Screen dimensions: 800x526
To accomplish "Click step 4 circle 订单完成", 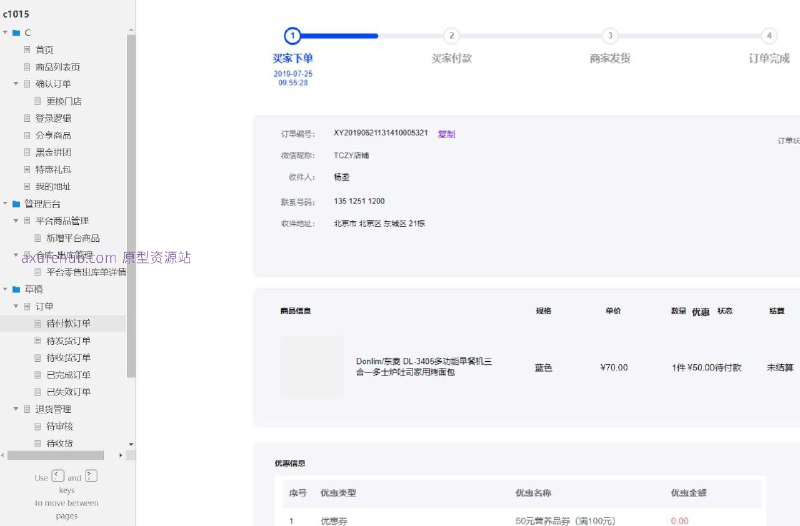I will pyautogui.click(x=769, y=36).
